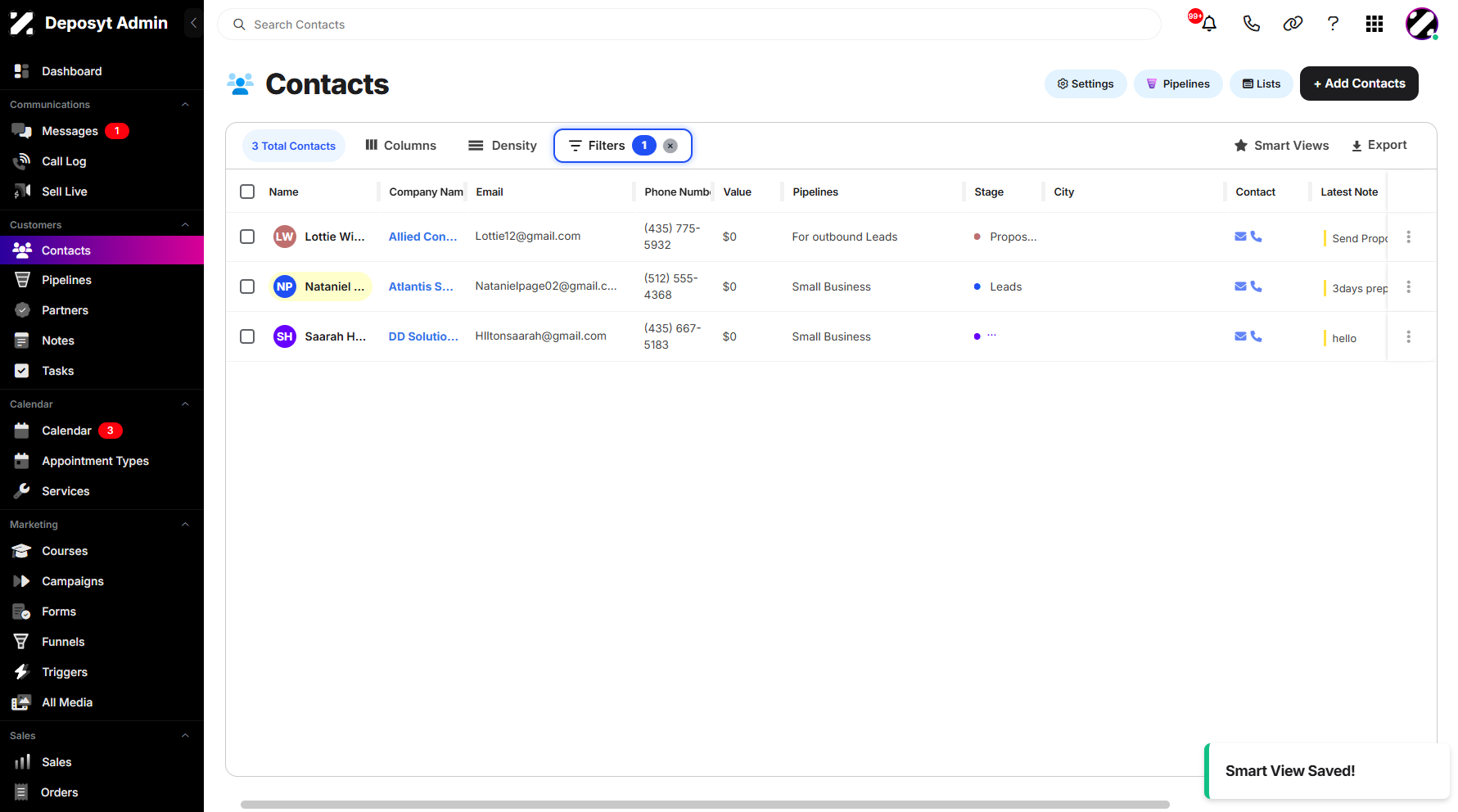1458x812 pixels.
Task: Click the search magnifier icon
Action: click(239, 25)
